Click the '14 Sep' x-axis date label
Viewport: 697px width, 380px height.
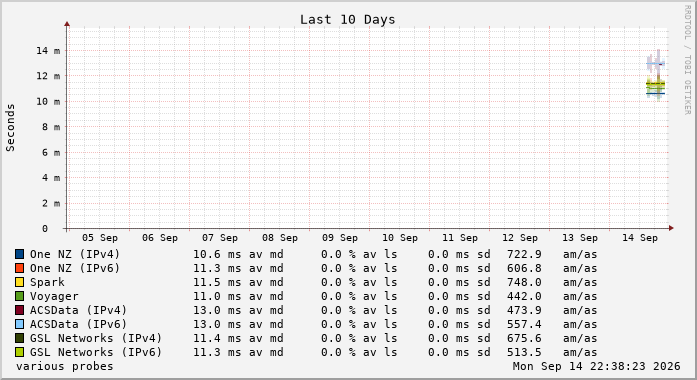pos(640,238)
